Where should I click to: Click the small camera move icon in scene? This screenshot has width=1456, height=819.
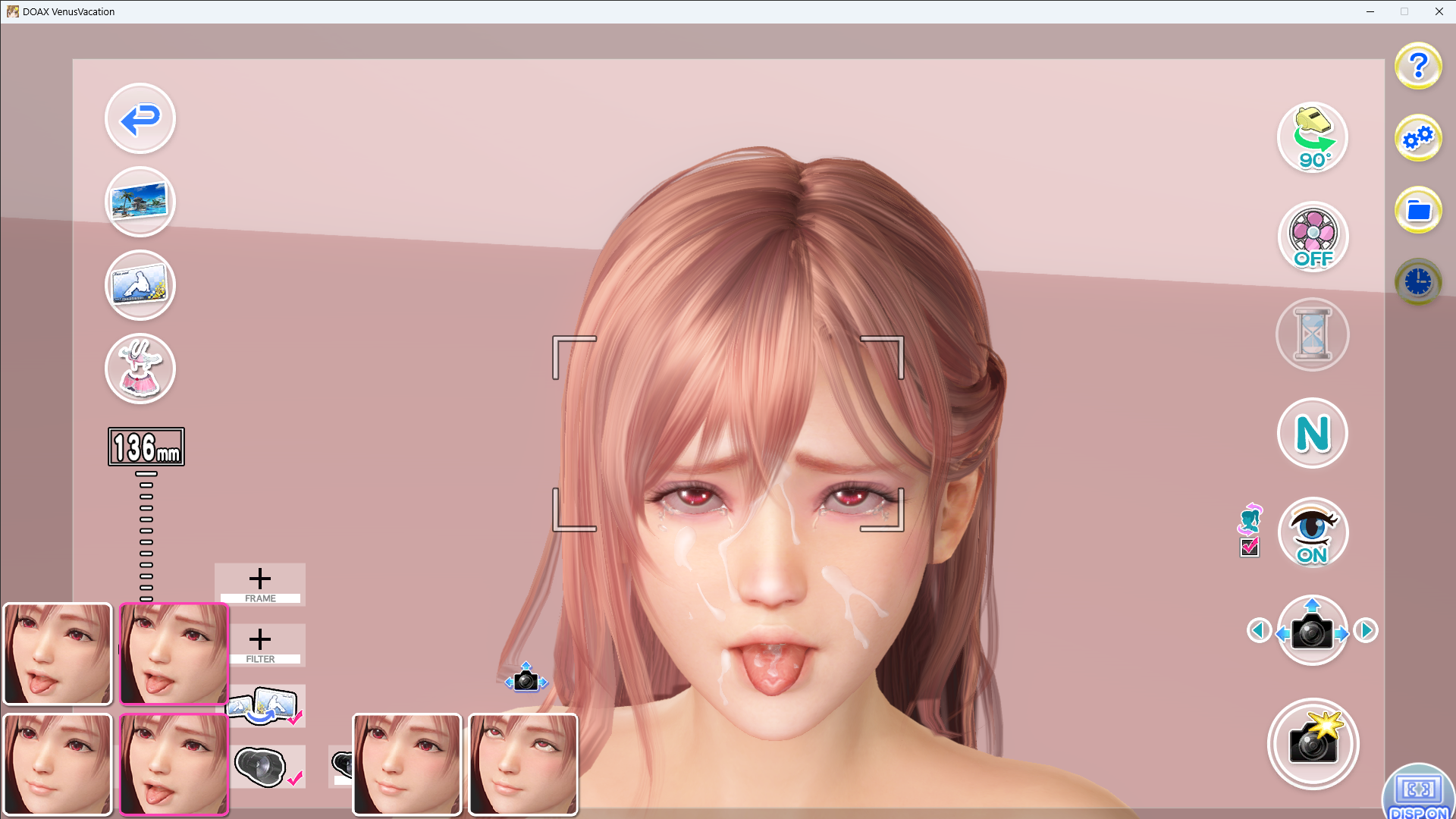526,678
